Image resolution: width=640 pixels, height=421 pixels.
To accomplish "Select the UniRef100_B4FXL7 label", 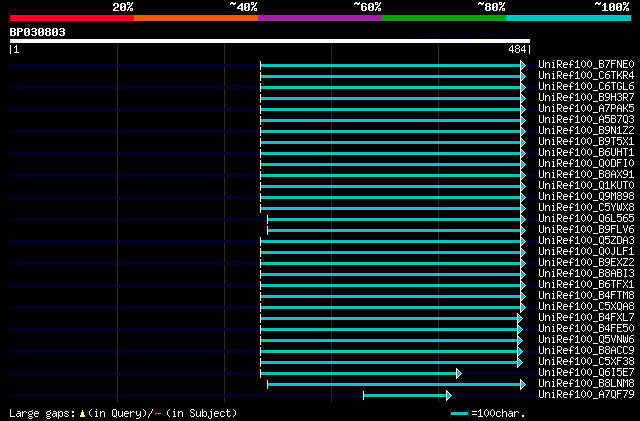I will pos(586,318).
